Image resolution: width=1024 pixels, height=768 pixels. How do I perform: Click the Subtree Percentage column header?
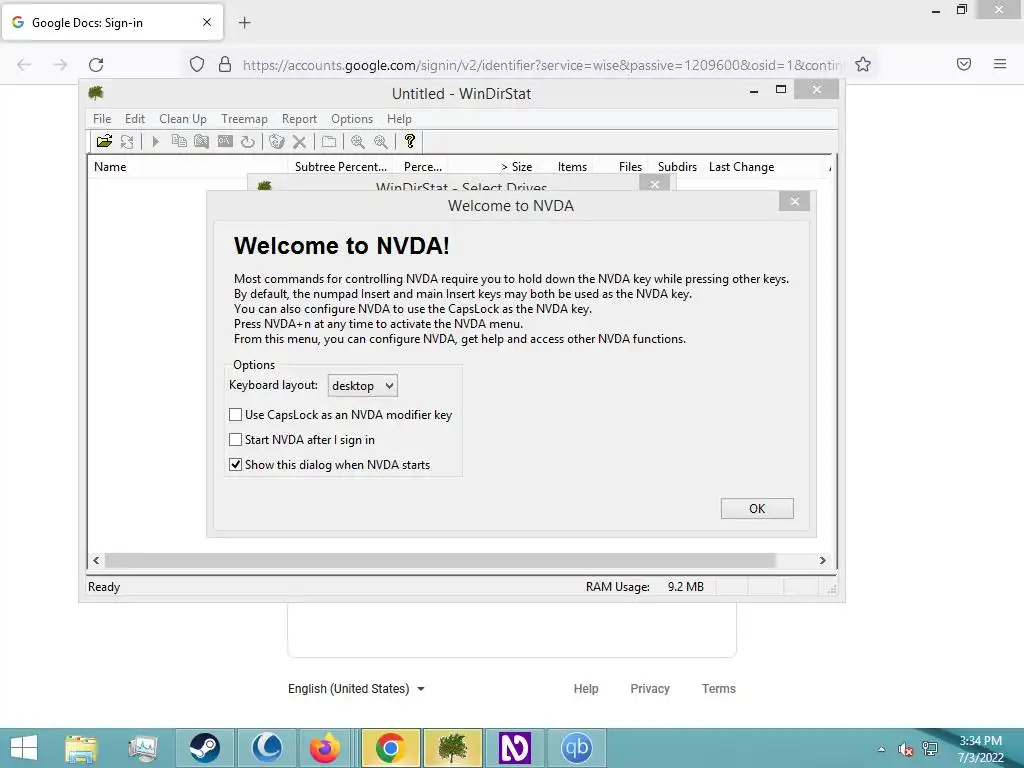click(341, 167)
